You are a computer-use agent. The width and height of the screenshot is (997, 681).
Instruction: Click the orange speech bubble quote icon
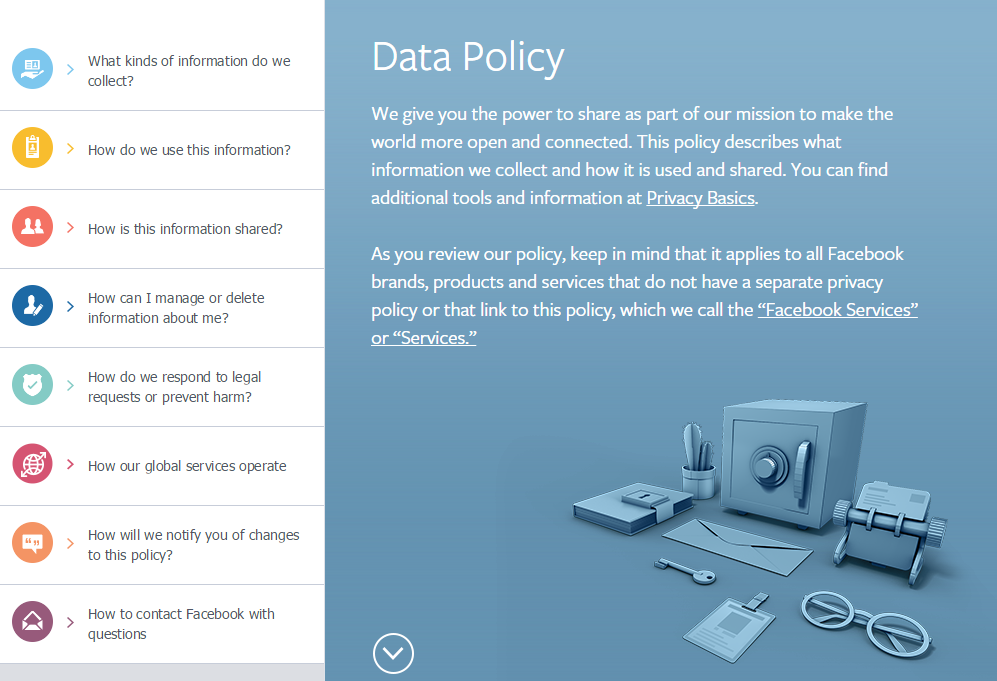[x=32, y=543]
